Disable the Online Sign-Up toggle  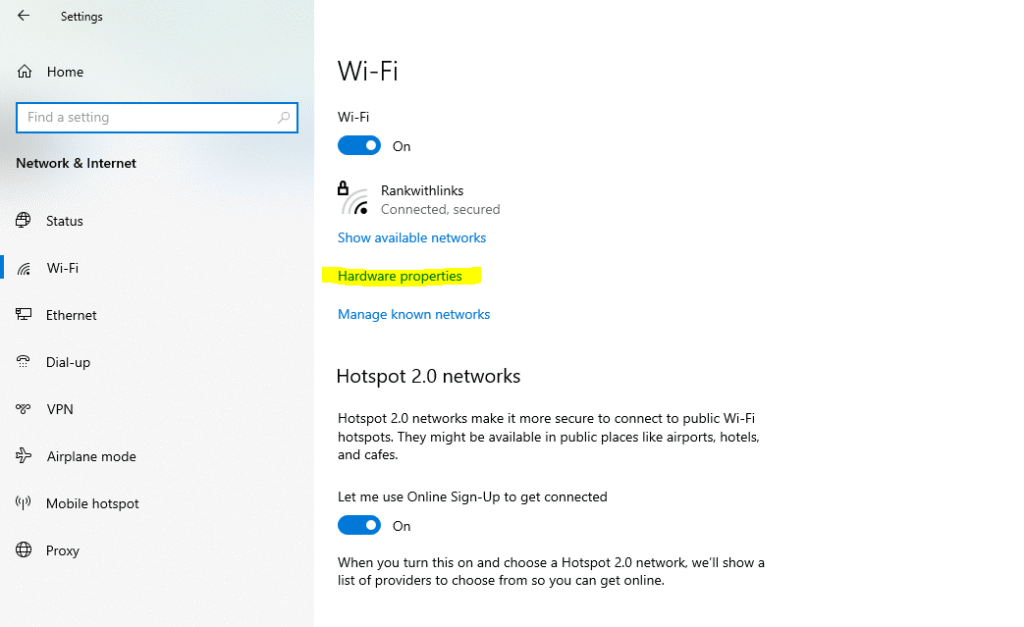click(359, 526)
